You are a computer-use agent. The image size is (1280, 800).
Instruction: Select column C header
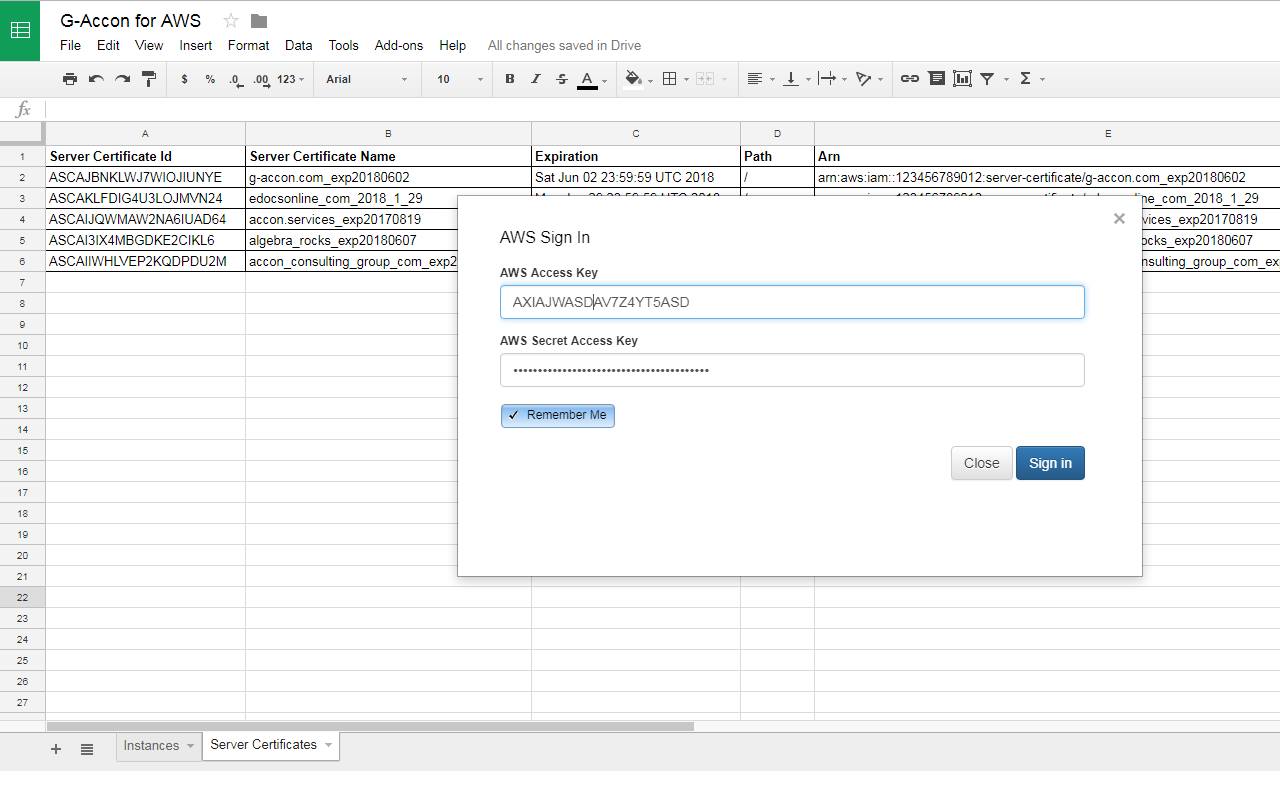point(636,133)
